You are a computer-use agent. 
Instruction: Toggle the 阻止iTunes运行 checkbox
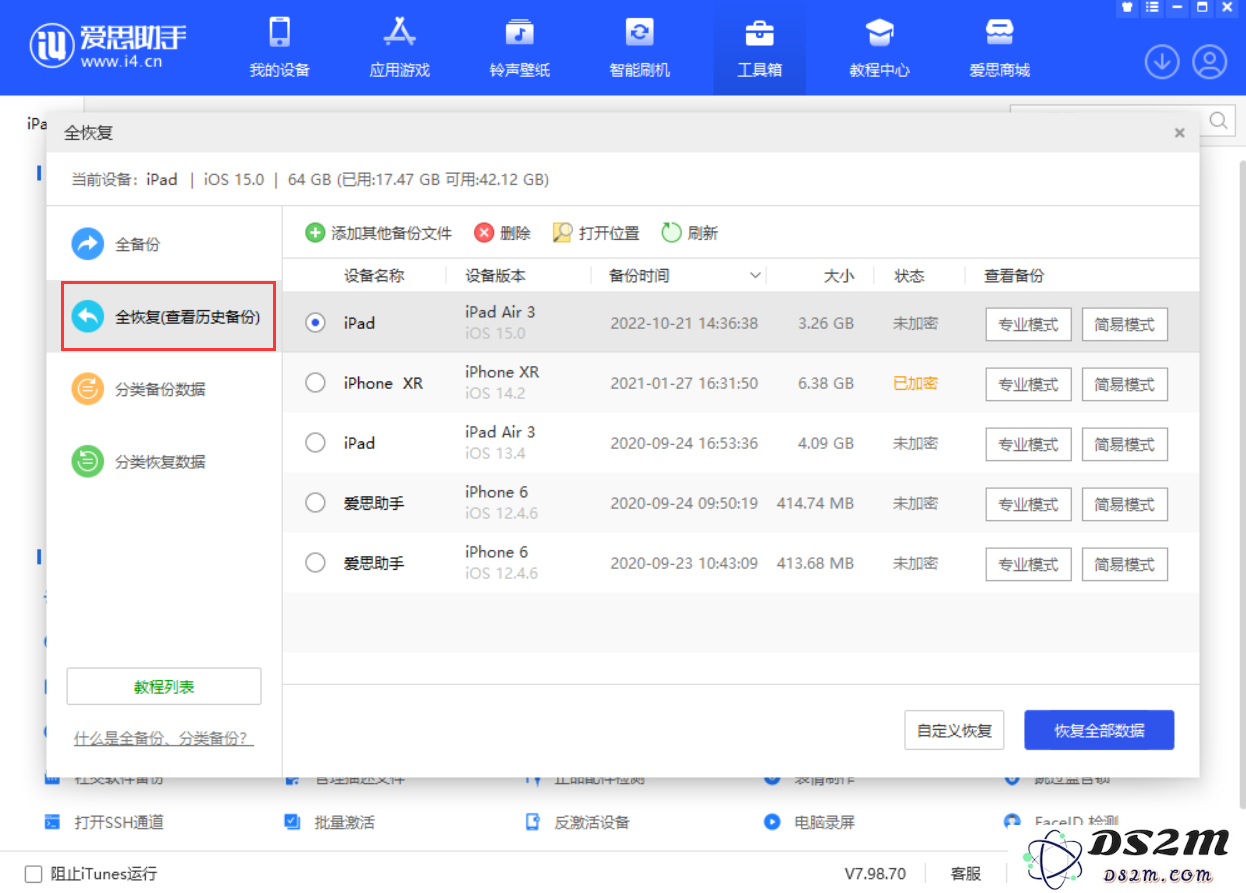coord(33,874)
